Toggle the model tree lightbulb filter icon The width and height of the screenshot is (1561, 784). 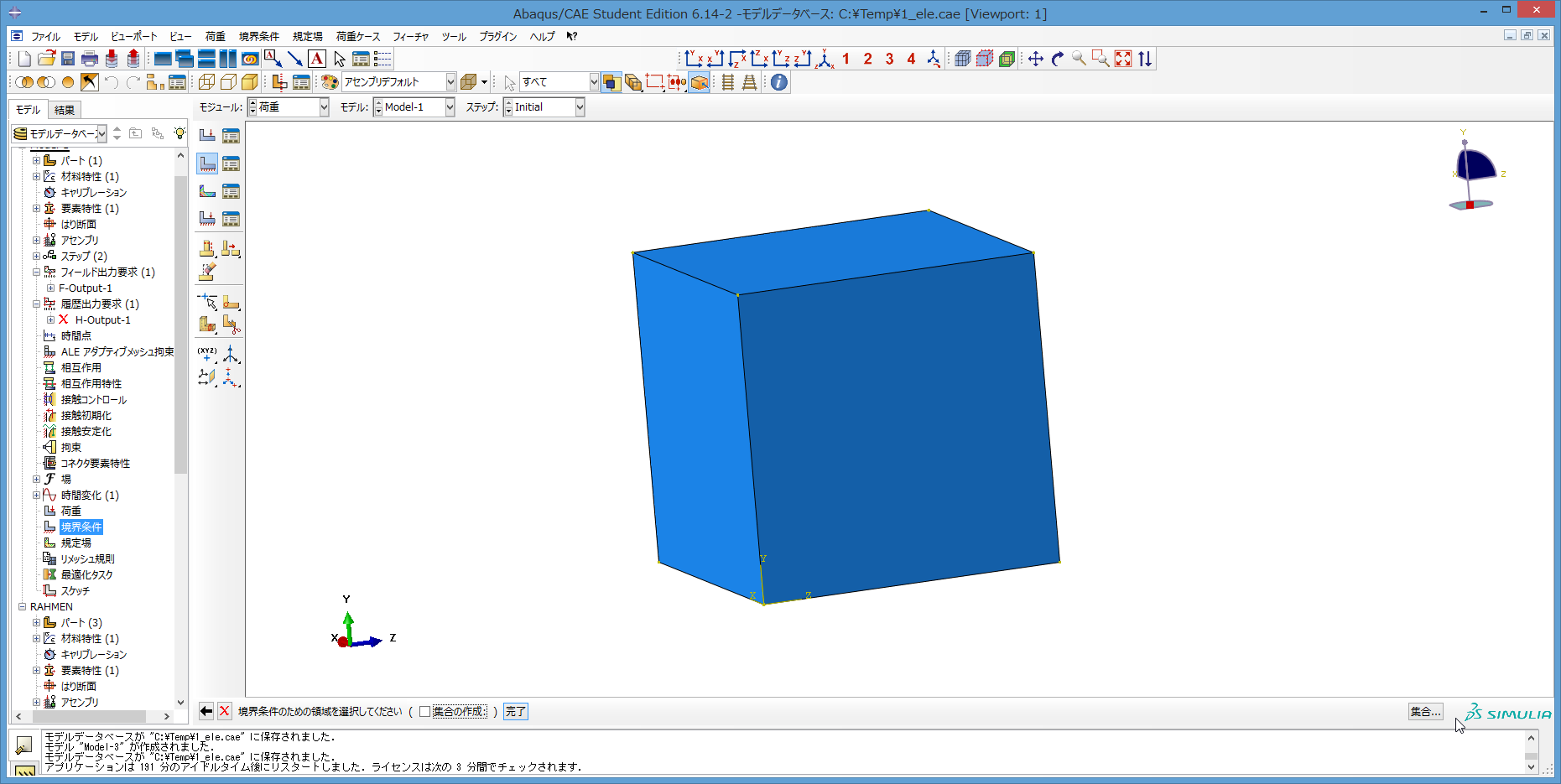tap(179, 133)
